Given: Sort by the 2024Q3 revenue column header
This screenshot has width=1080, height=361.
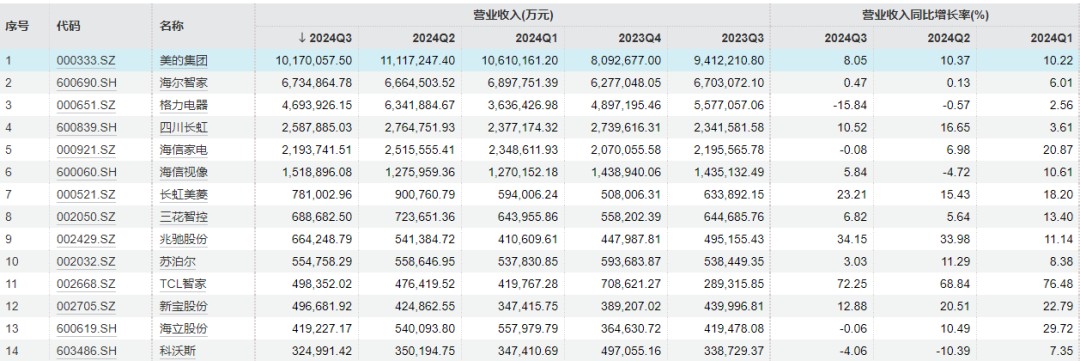Looking at the screenshot, I should (324, 37).
